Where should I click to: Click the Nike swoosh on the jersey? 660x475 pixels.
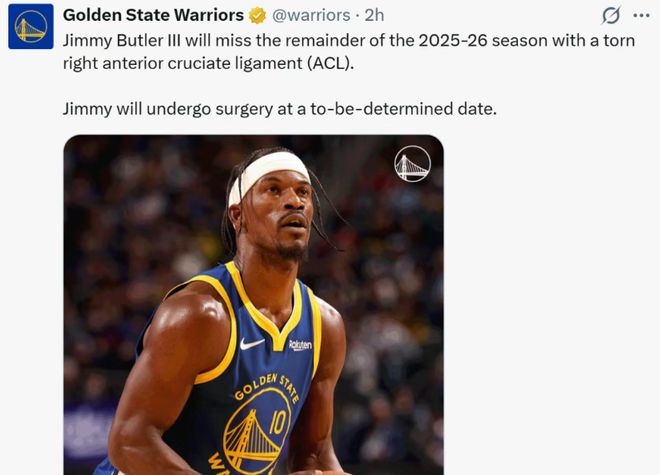[x=252, y=343]
